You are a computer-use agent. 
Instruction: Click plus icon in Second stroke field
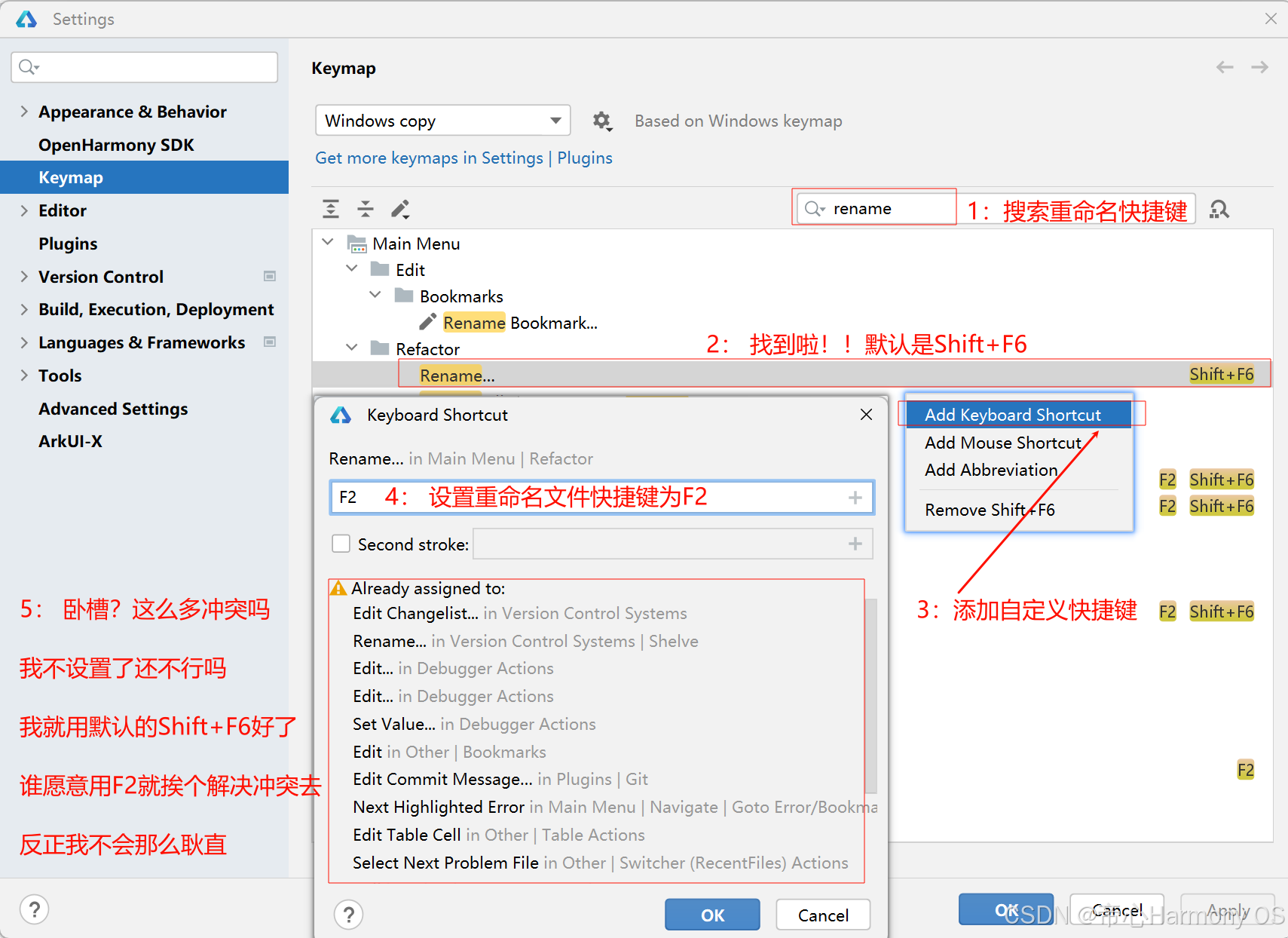pos(855,544)
